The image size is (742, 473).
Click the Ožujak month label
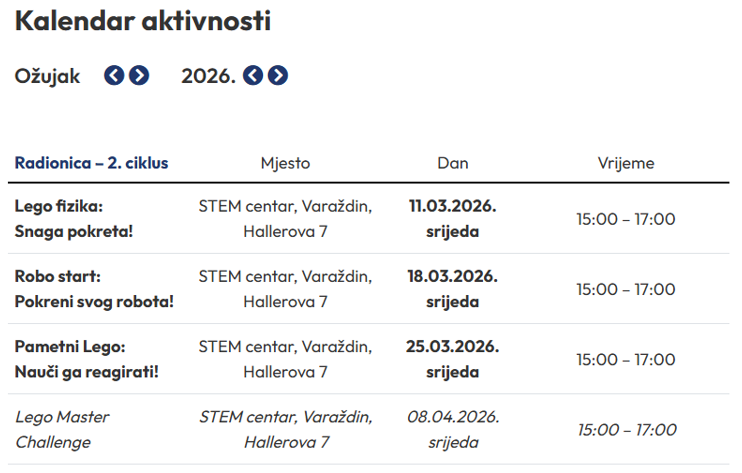47,75
